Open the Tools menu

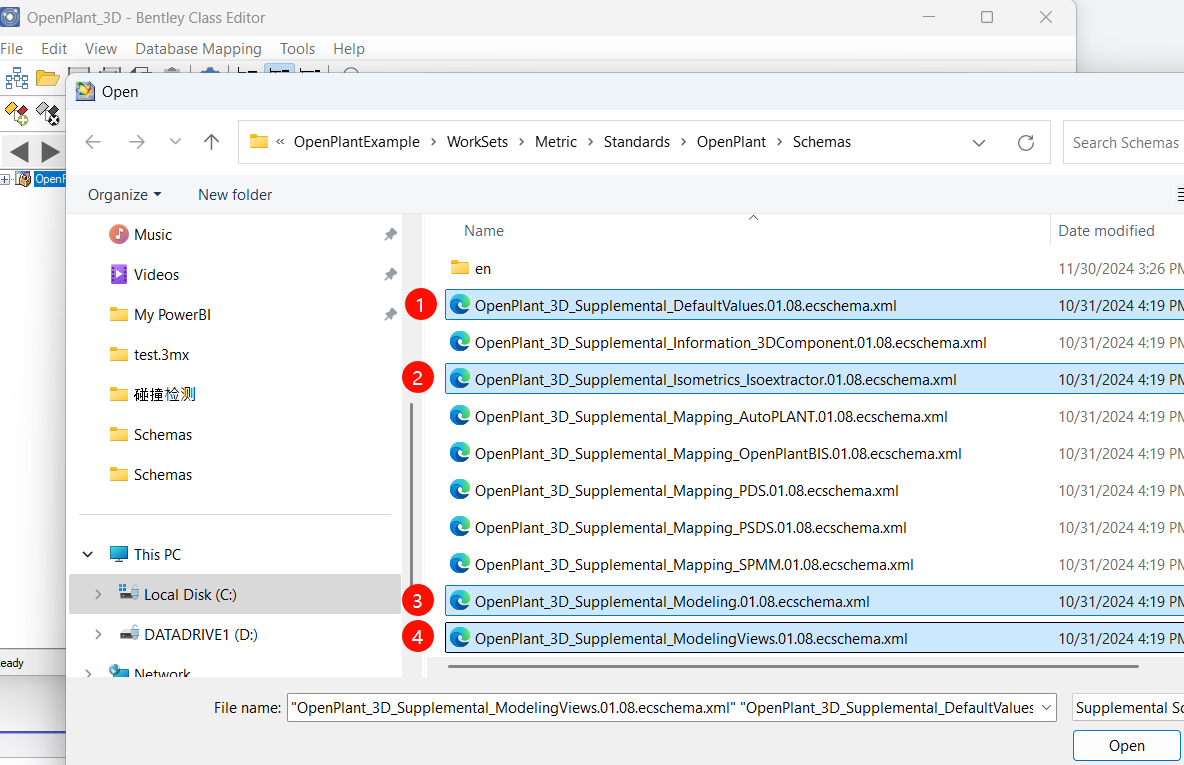298,48
